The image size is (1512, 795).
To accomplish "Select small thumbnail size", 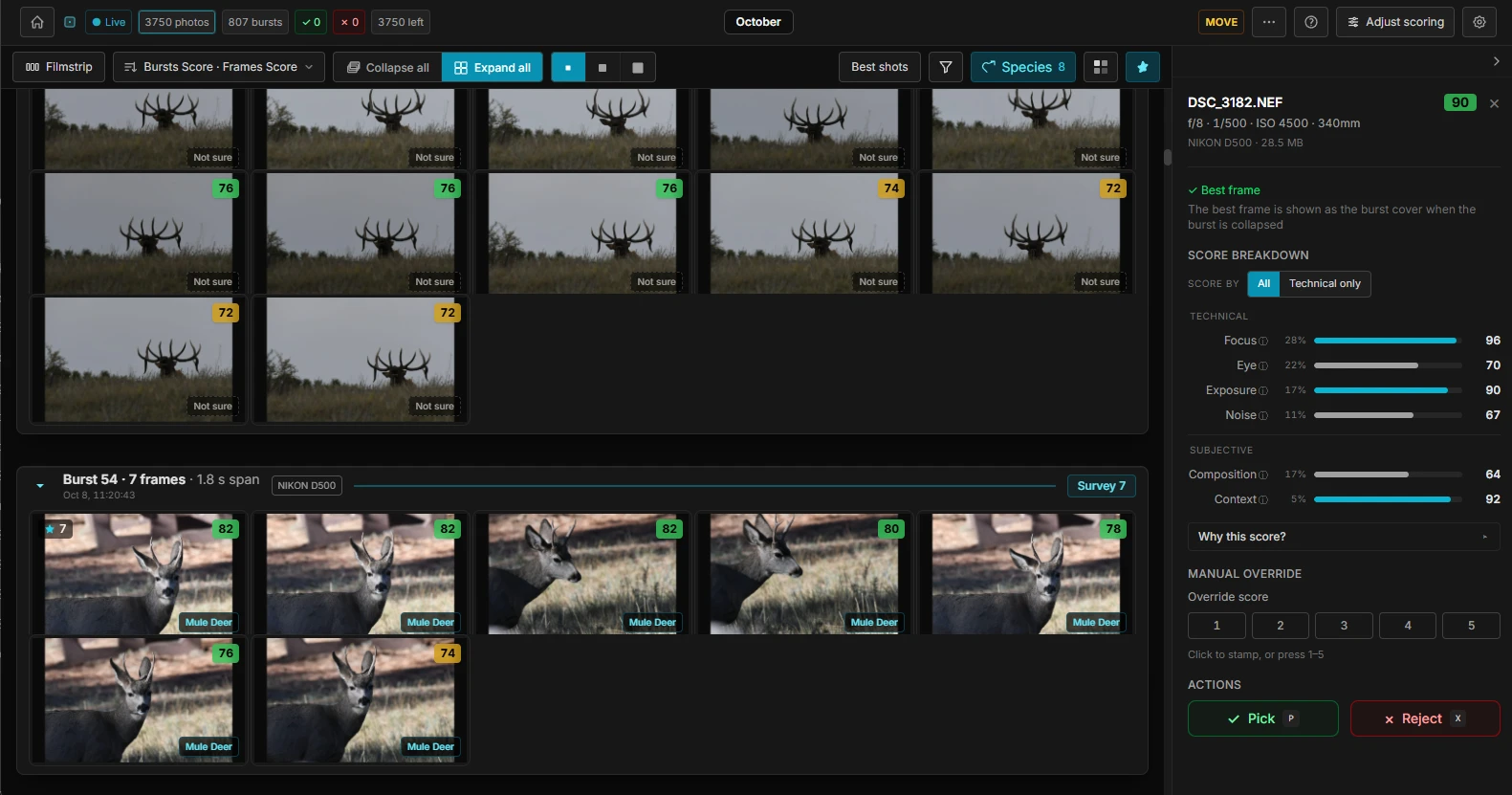I will (568, 67).
